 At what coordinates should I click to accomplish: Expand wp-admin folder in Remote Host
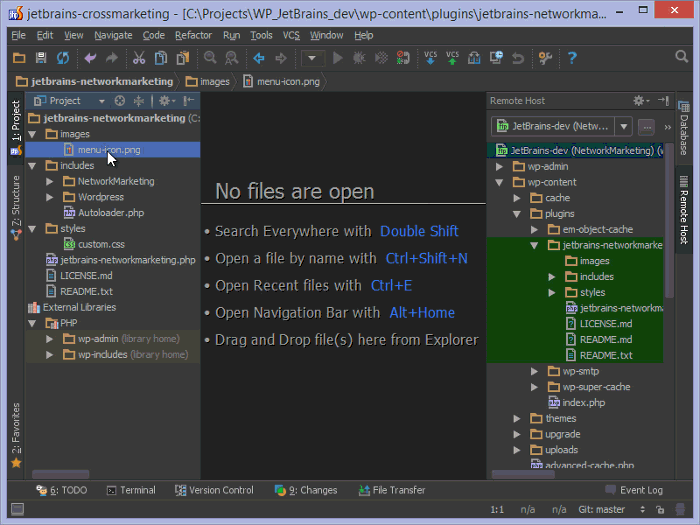(x=499, y=167)
